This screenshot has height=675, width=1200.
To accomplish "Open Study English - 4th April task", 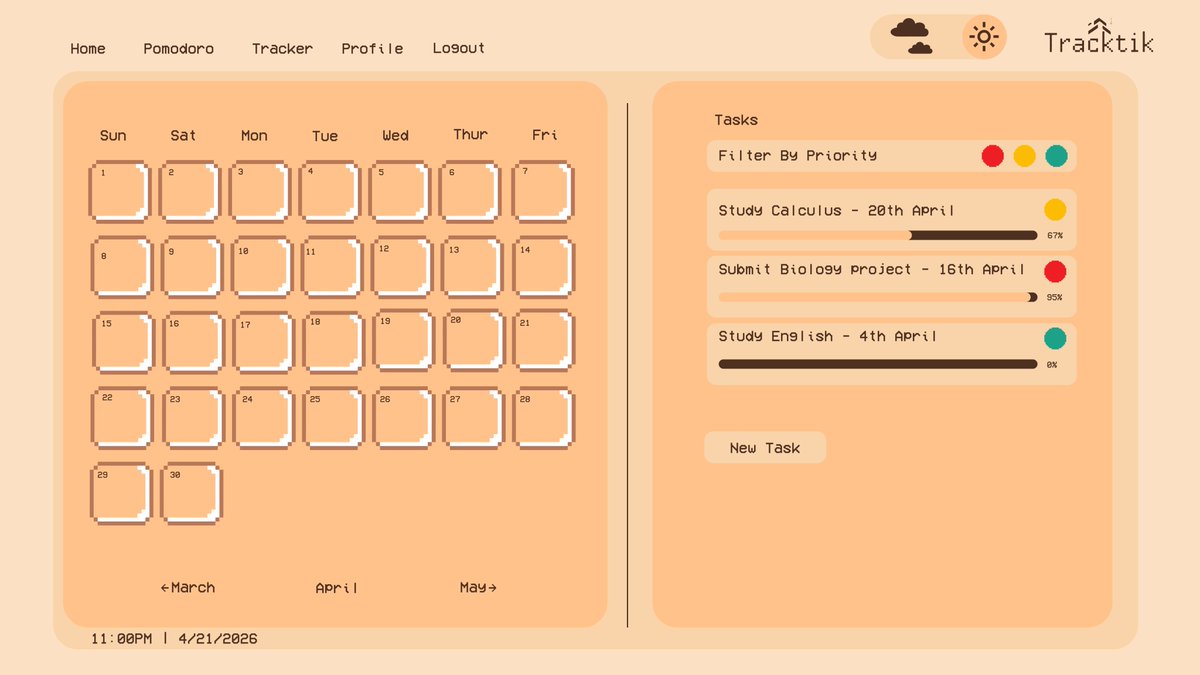I will (892, 353).
